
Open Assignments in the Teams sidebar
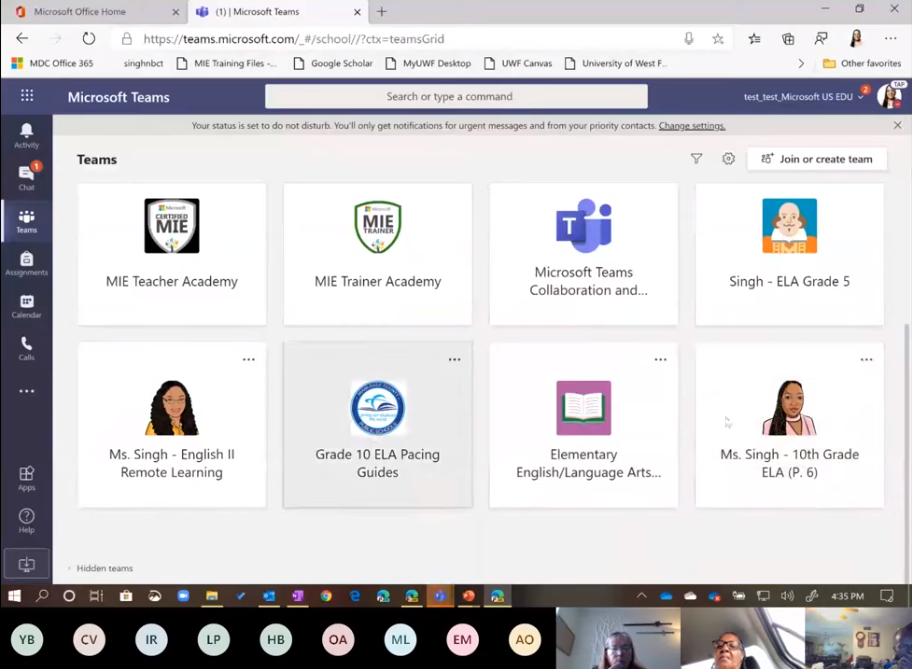26,263
